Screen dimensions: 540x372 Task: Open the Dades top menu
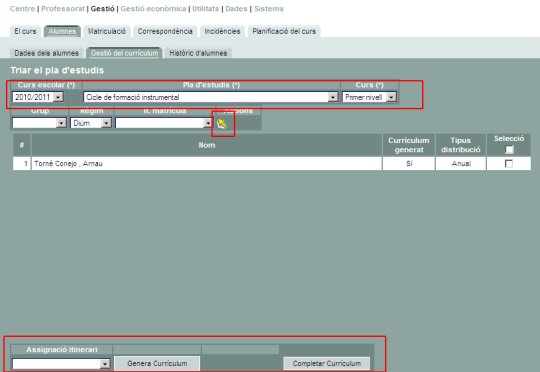tap(236, 9)
